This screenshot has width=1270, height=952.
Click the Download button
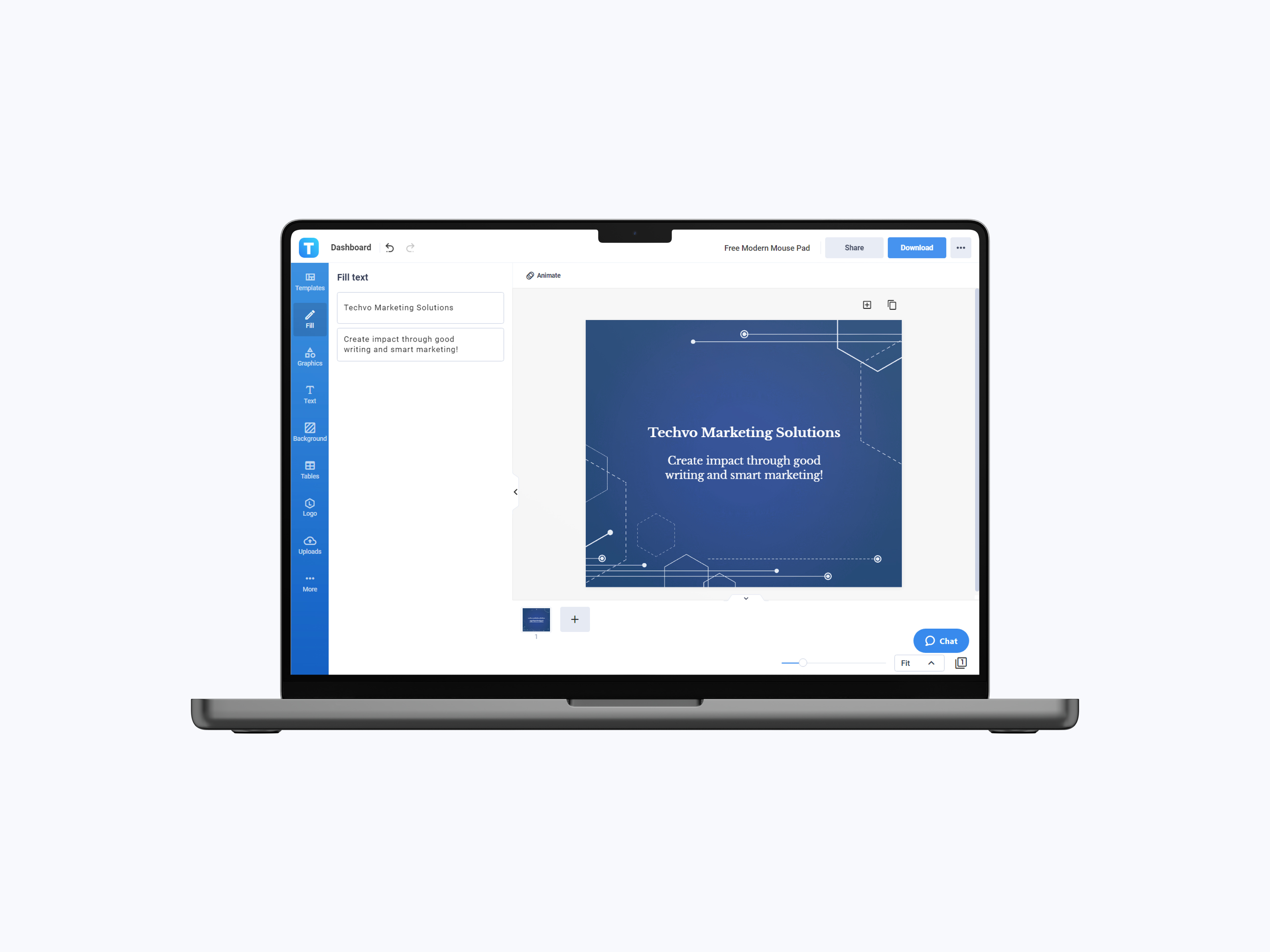[916, 247]
